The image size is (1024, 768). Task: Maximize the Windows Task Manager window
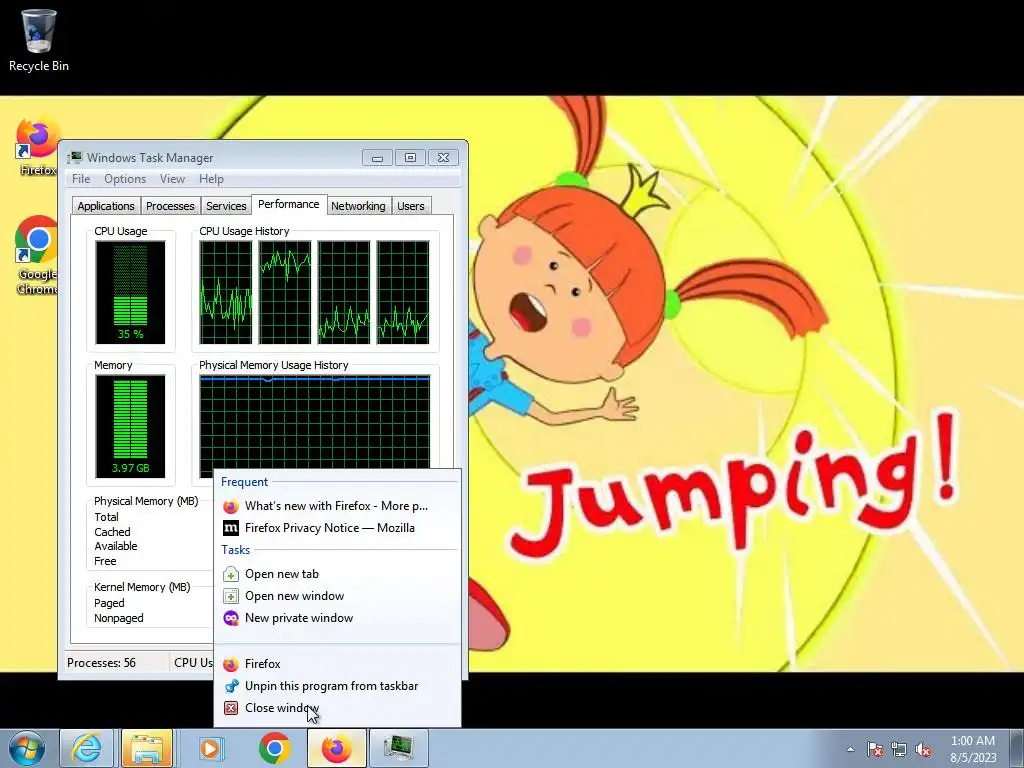click(410, 157)
